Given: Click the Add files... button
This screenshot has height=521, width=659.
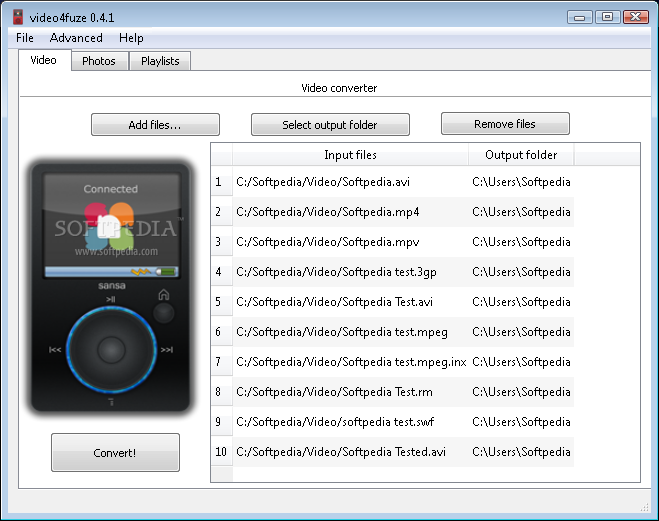Looking at the screenshot, I should 155,125.
